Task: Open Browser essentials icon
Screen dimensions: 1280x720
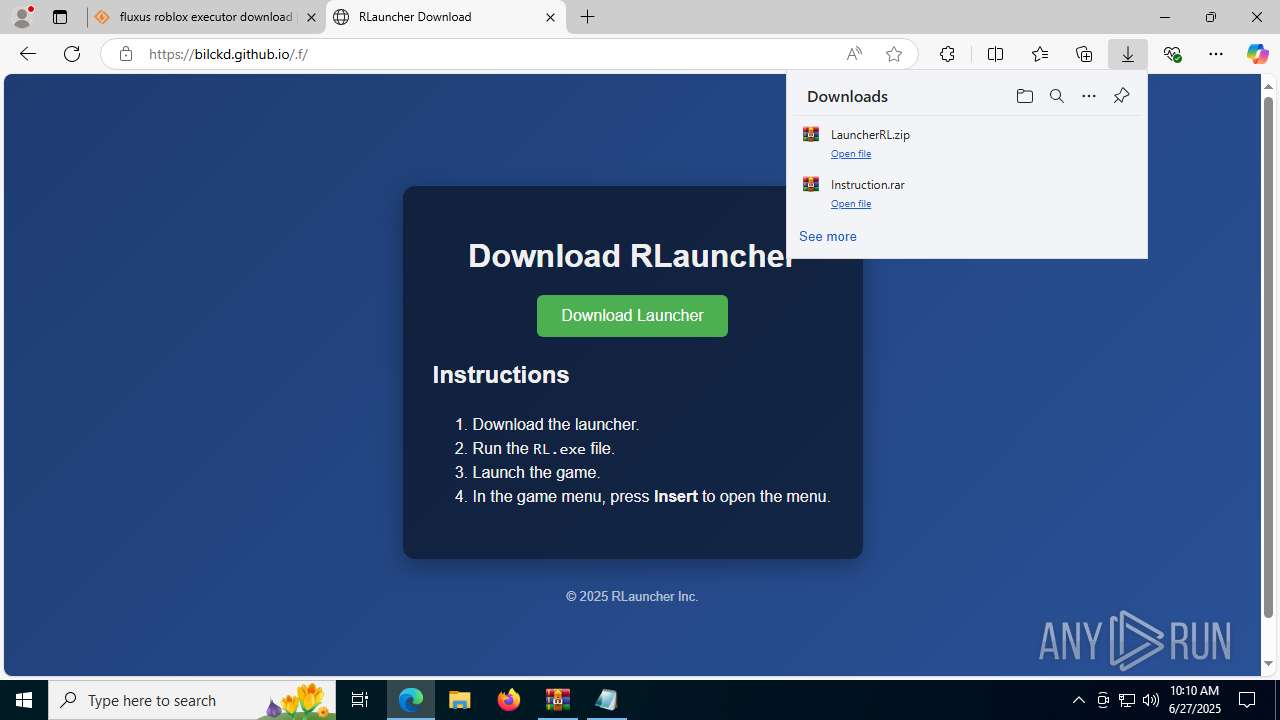Action: point(1172,54)
